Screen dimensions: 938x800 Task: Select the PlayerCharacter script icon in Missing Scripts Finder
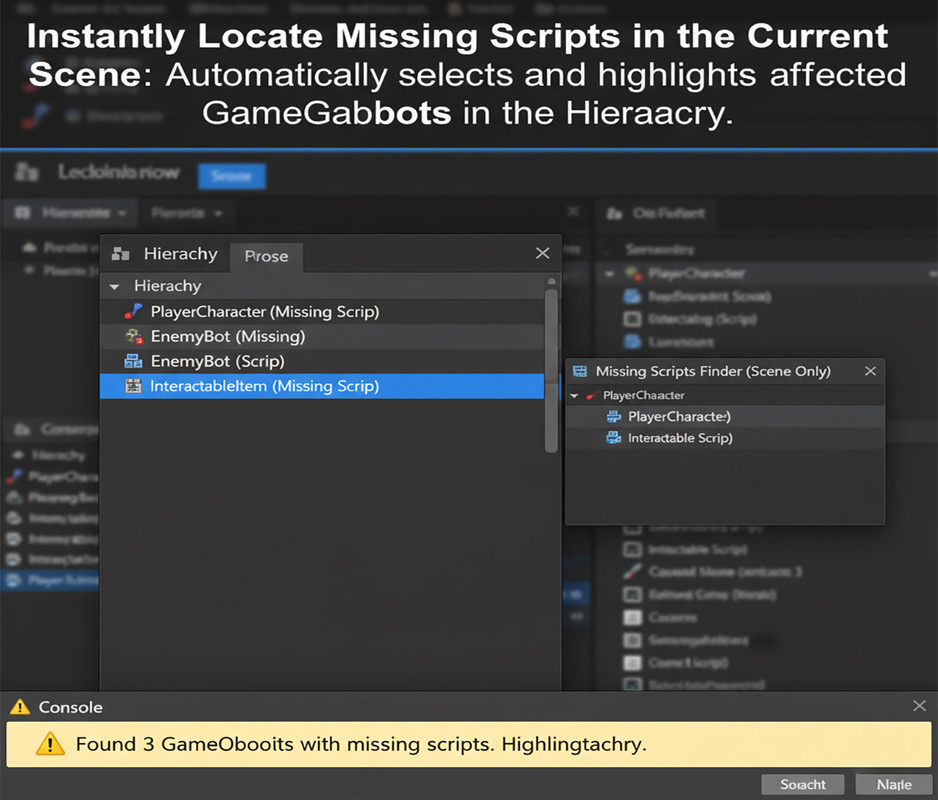tap(612, 417)
